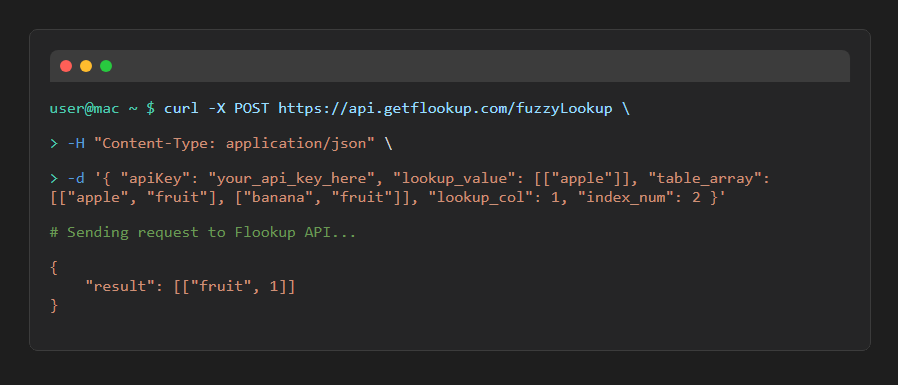
Task: Click the red close window dot
Action: pos(66,66)
